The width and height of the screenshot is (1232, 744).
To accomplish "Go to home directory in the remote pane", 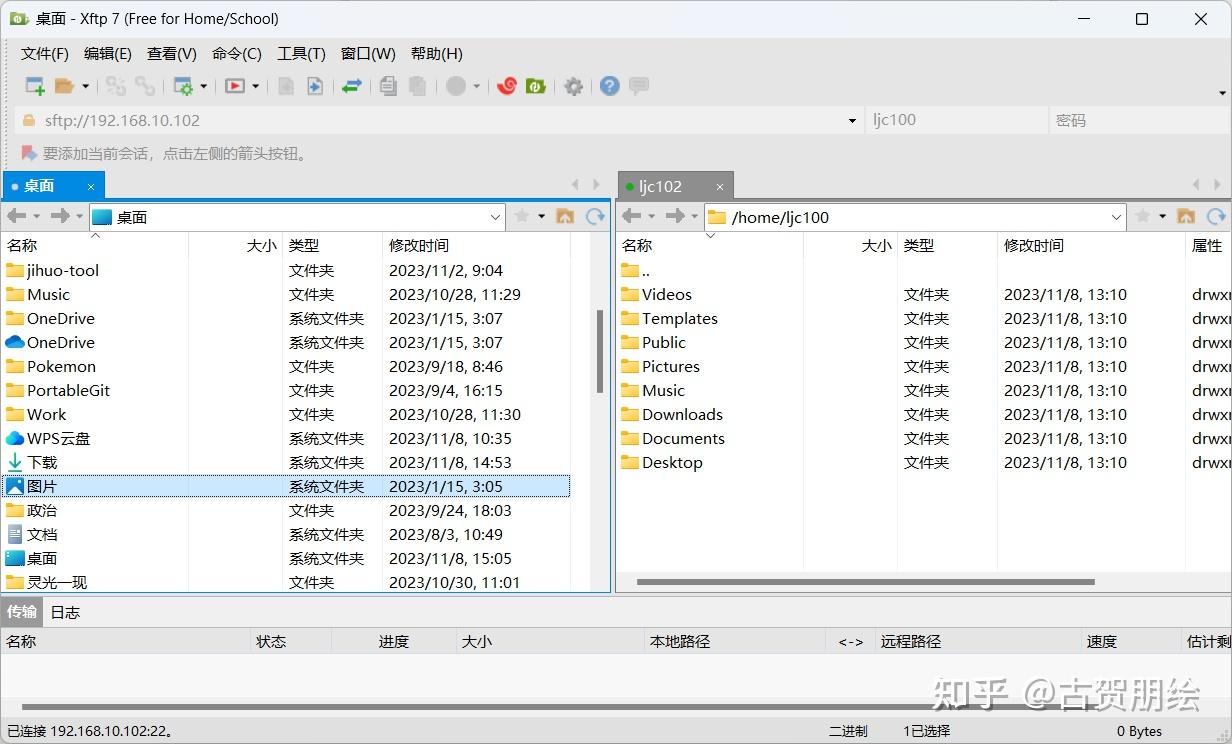I will coord(1186,216).
